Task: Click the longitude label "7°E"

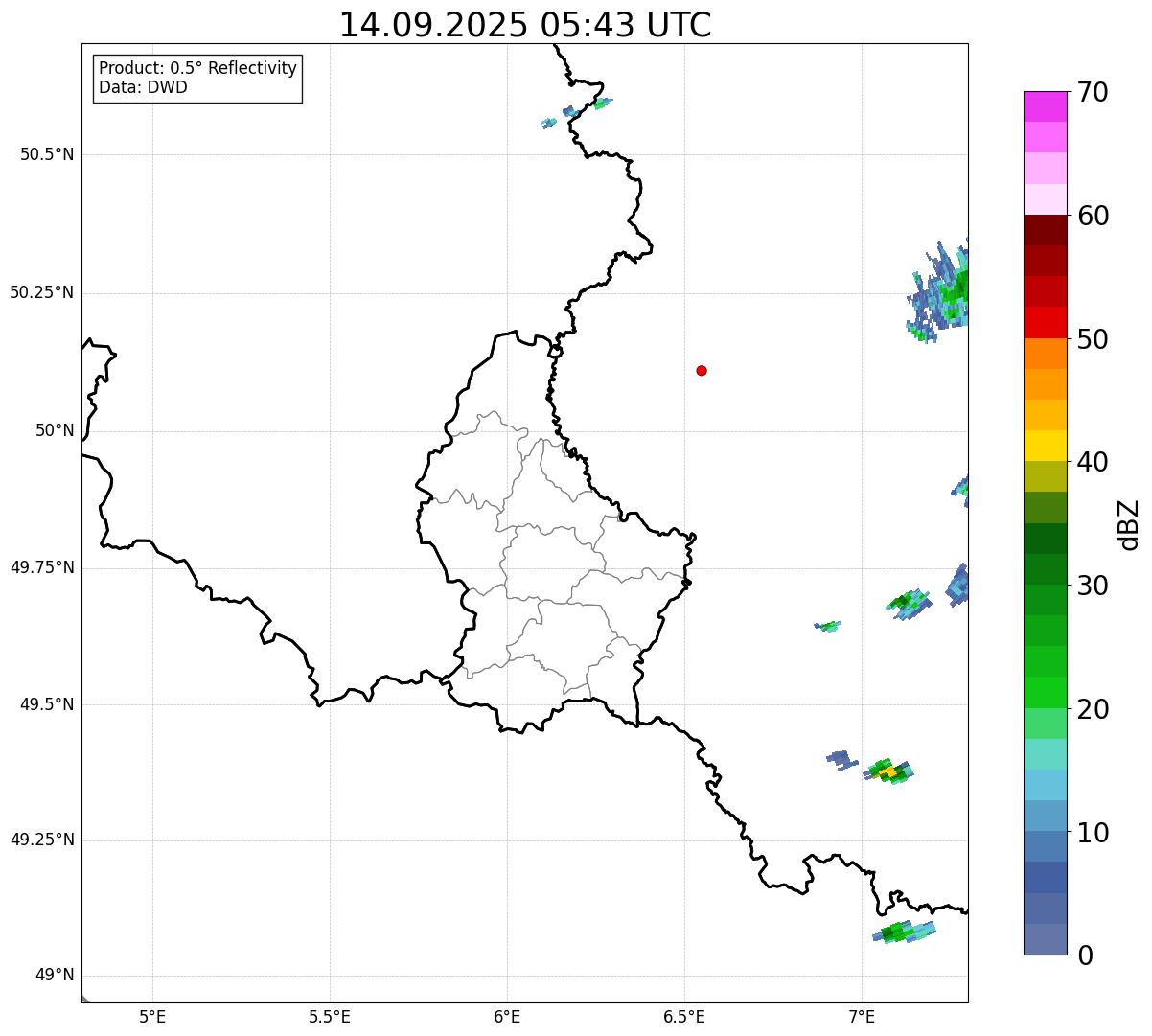Action: point(862,1016)
